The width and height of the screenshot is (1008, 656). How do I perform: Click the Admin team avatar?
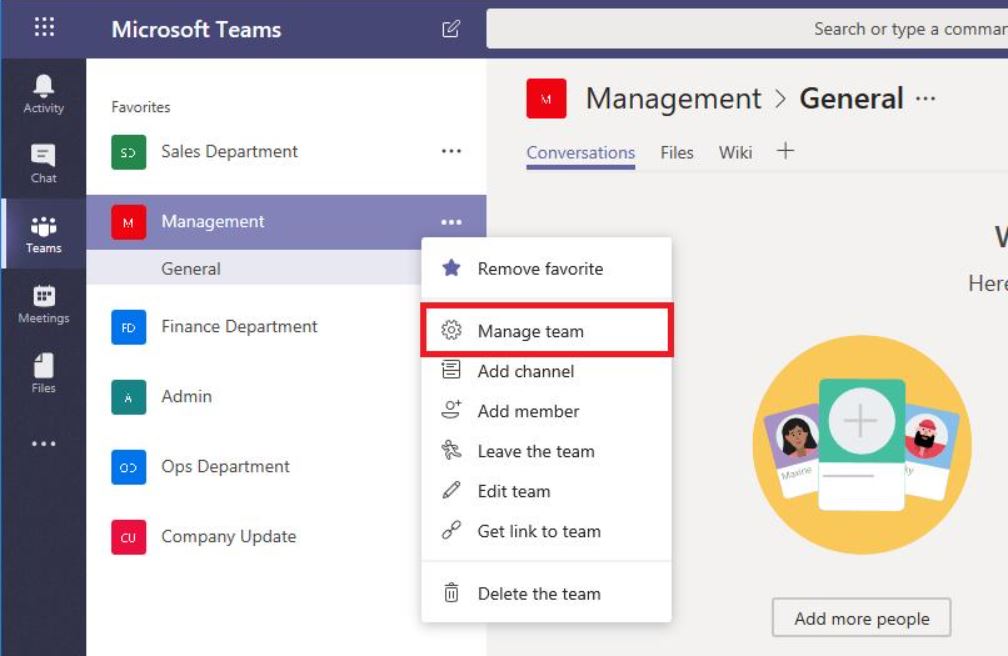128,397
